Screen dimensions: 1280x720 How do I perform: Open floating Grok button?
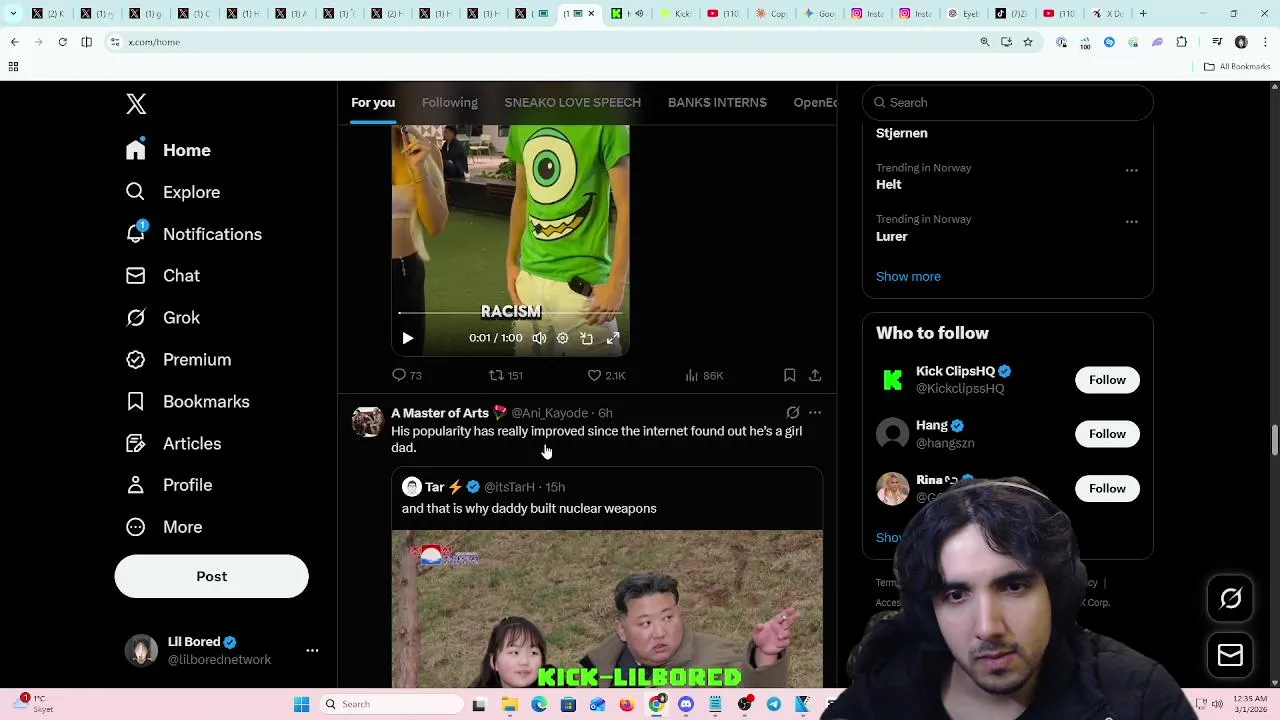pyautogui.click(x=1230, y=599)
